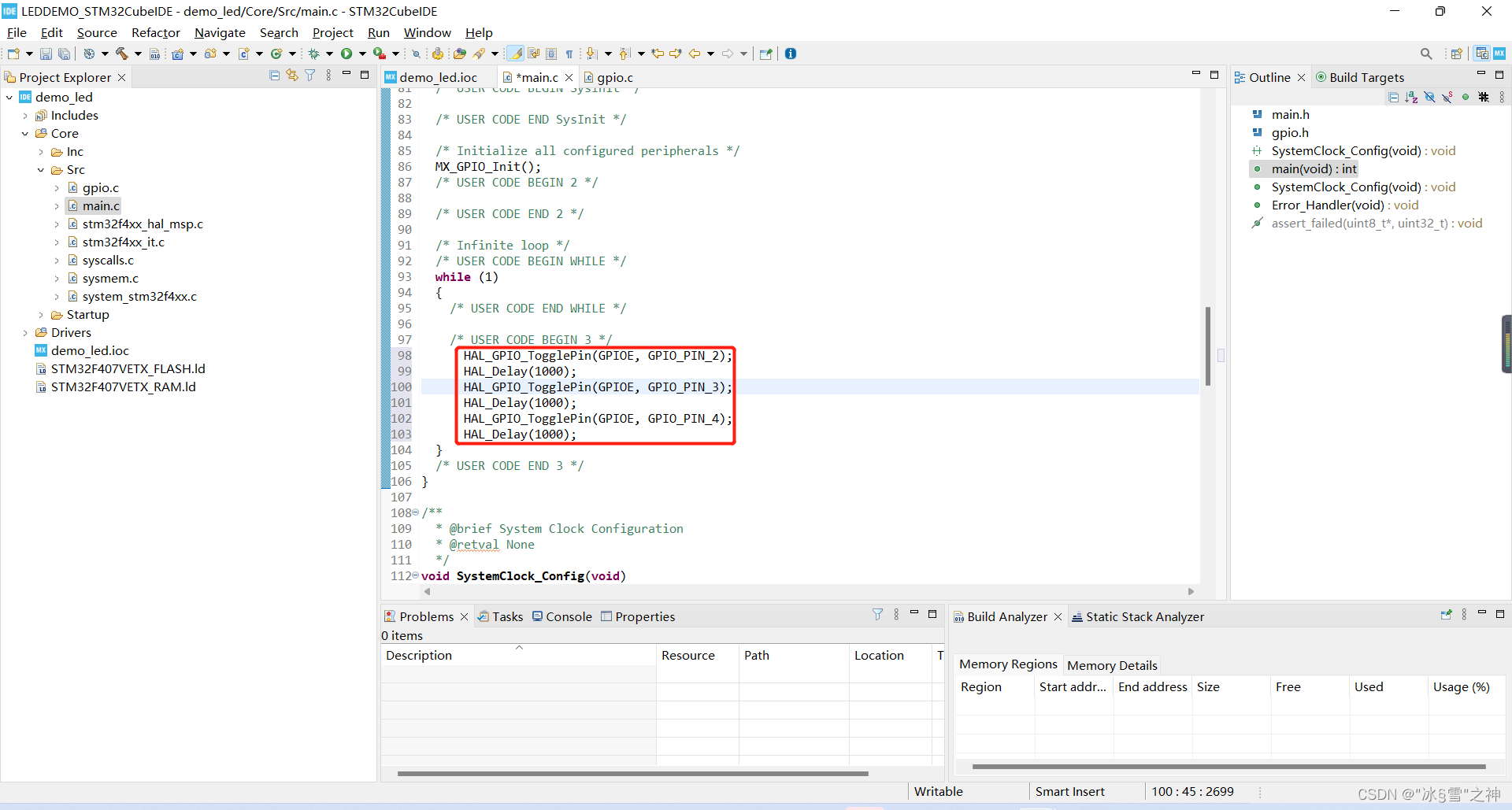The width and height of the screenshot is (1512, 810).
Task: Switch to the demo_led.ioc editor tab
Action: click(x=431, y=77)
